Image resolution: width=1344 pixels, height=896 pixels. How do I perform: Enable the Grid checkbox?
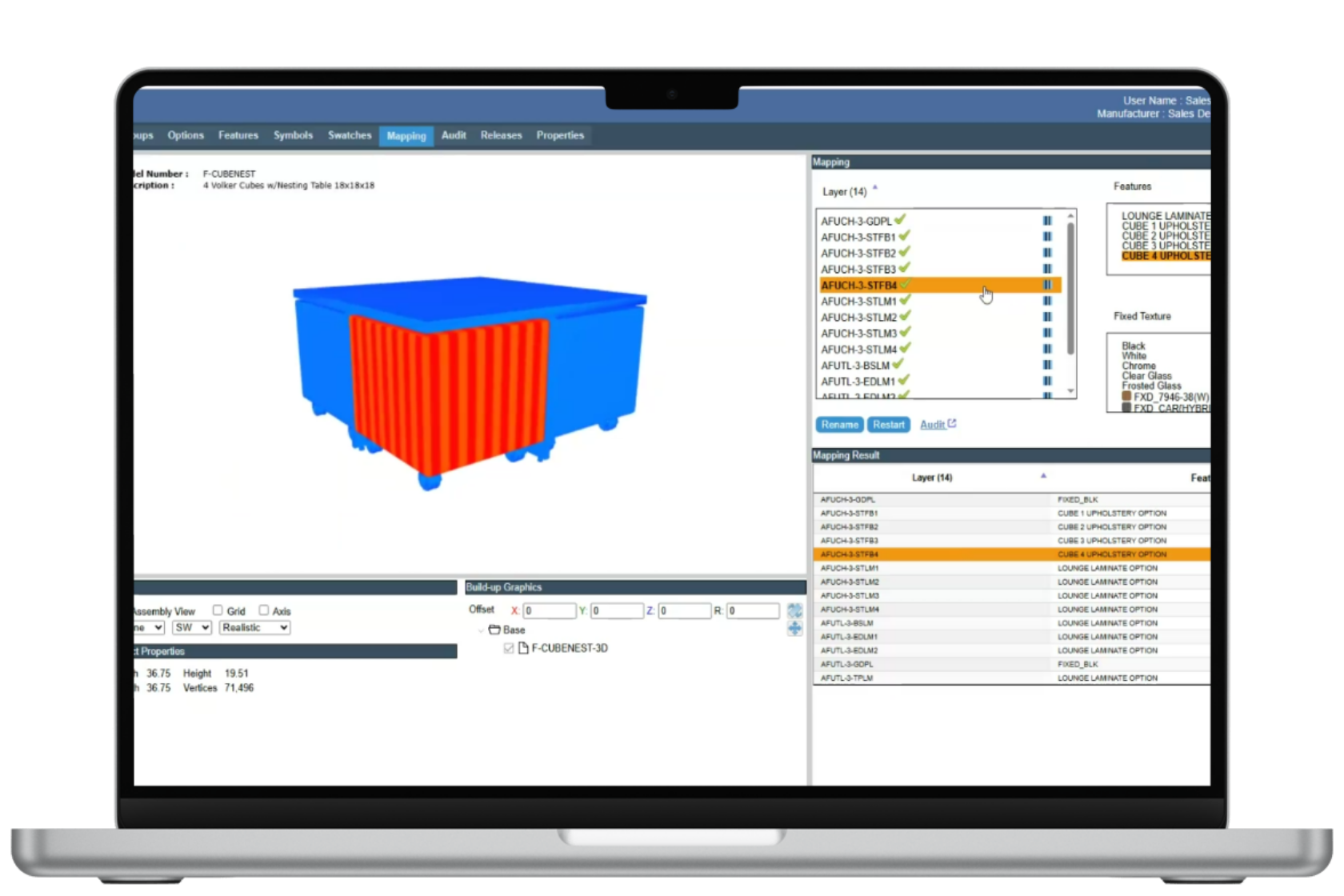tap(218, 610)
